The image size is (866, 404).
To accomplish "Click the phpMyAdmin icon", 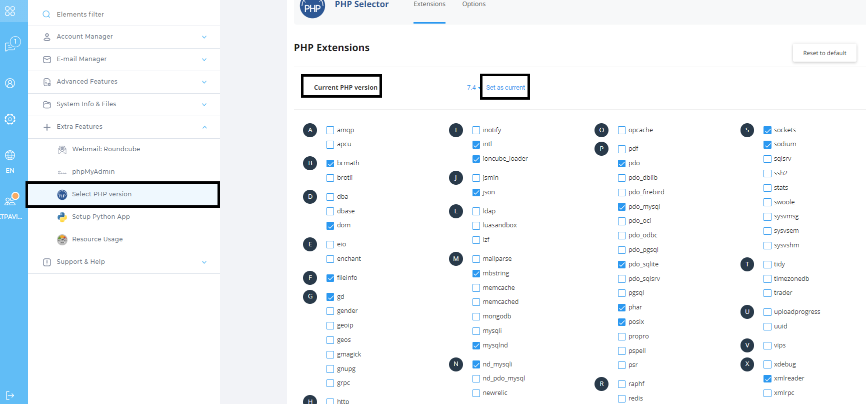I will [62, 172].
